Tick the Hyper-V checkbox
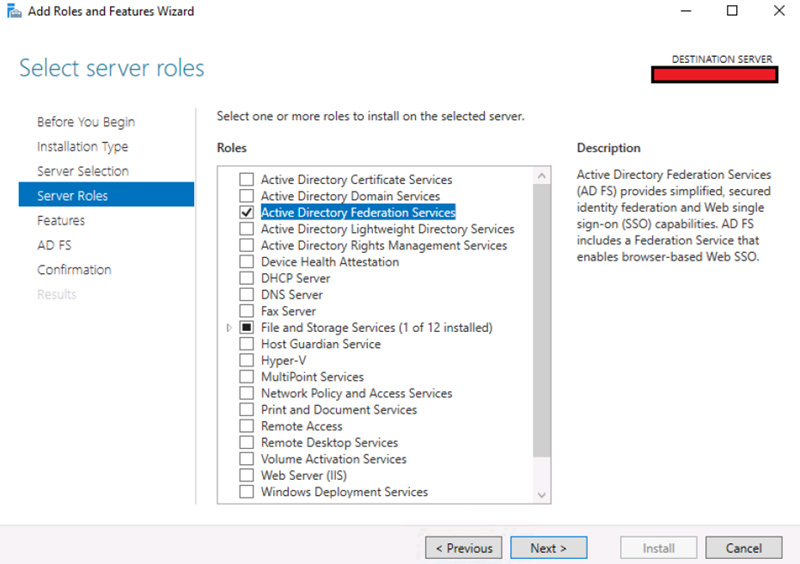 click(246, 360)
